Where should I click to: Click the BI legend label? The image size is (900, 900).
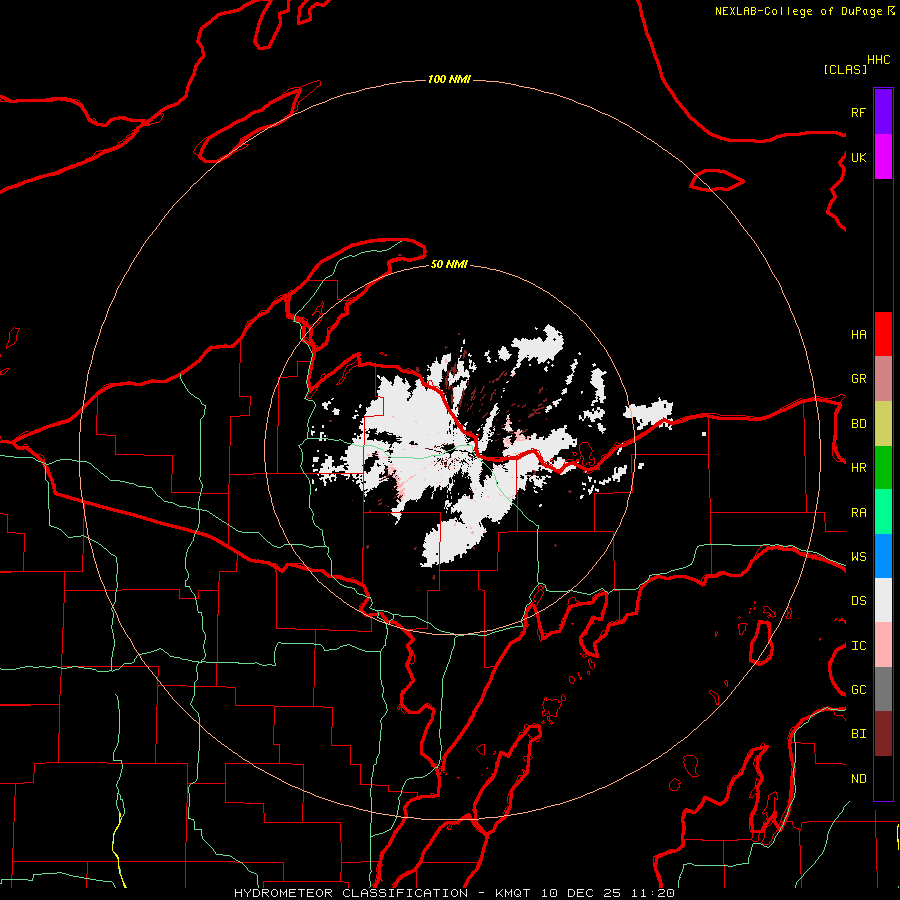(x=858, y=734)
